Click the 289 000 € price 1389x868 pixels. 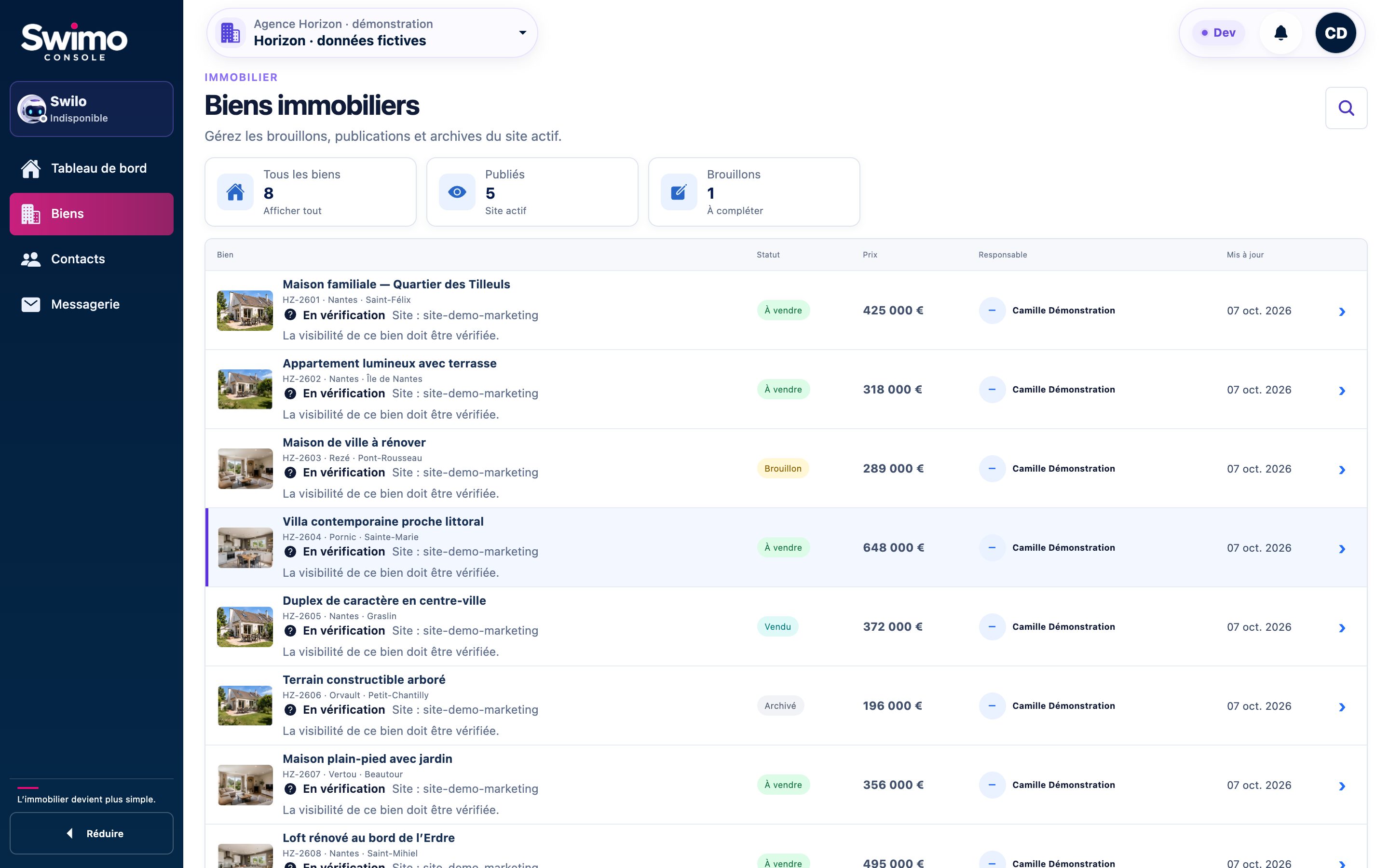click(x=893, y=468)
